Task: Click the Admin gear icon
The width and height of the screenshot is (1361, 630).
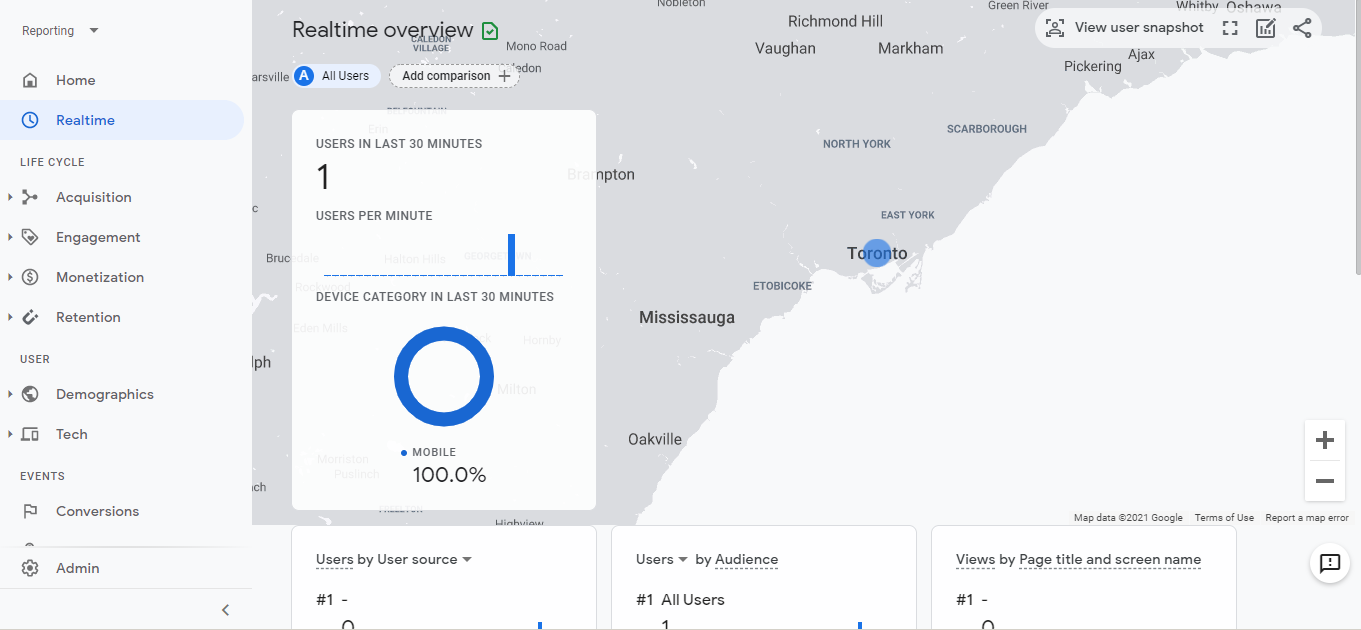Action: click(x=30, y=568)
